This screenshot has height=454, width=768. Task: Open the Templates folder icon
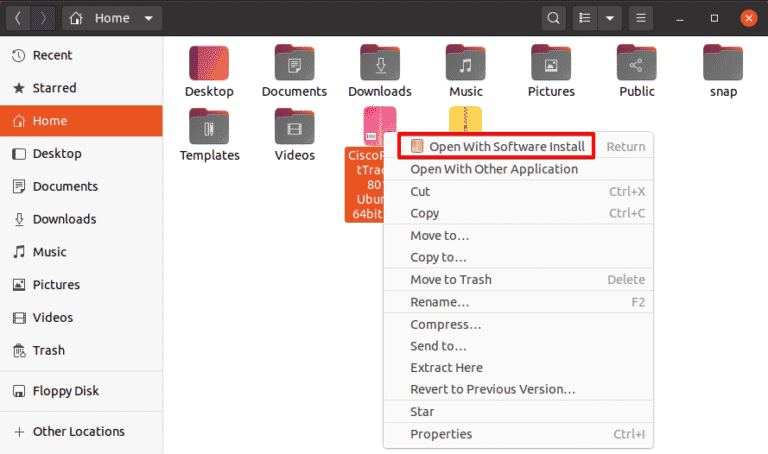click(209, 127)
